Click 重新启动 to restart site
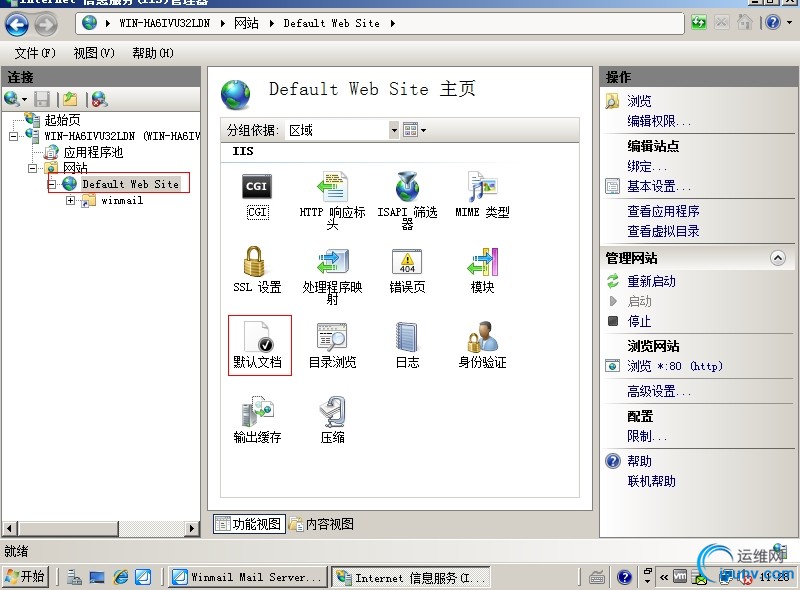Viewport: 800px width, 590px height. tap(651, 281)
